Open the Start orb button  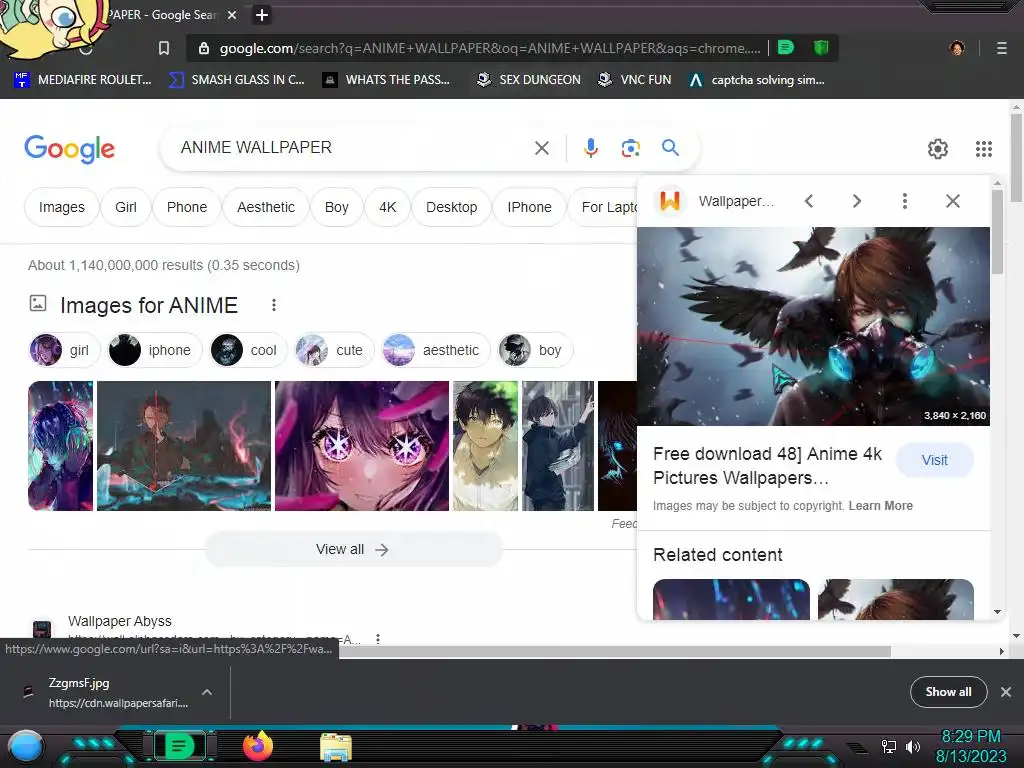pyautogui.click(x=26, y=747)
